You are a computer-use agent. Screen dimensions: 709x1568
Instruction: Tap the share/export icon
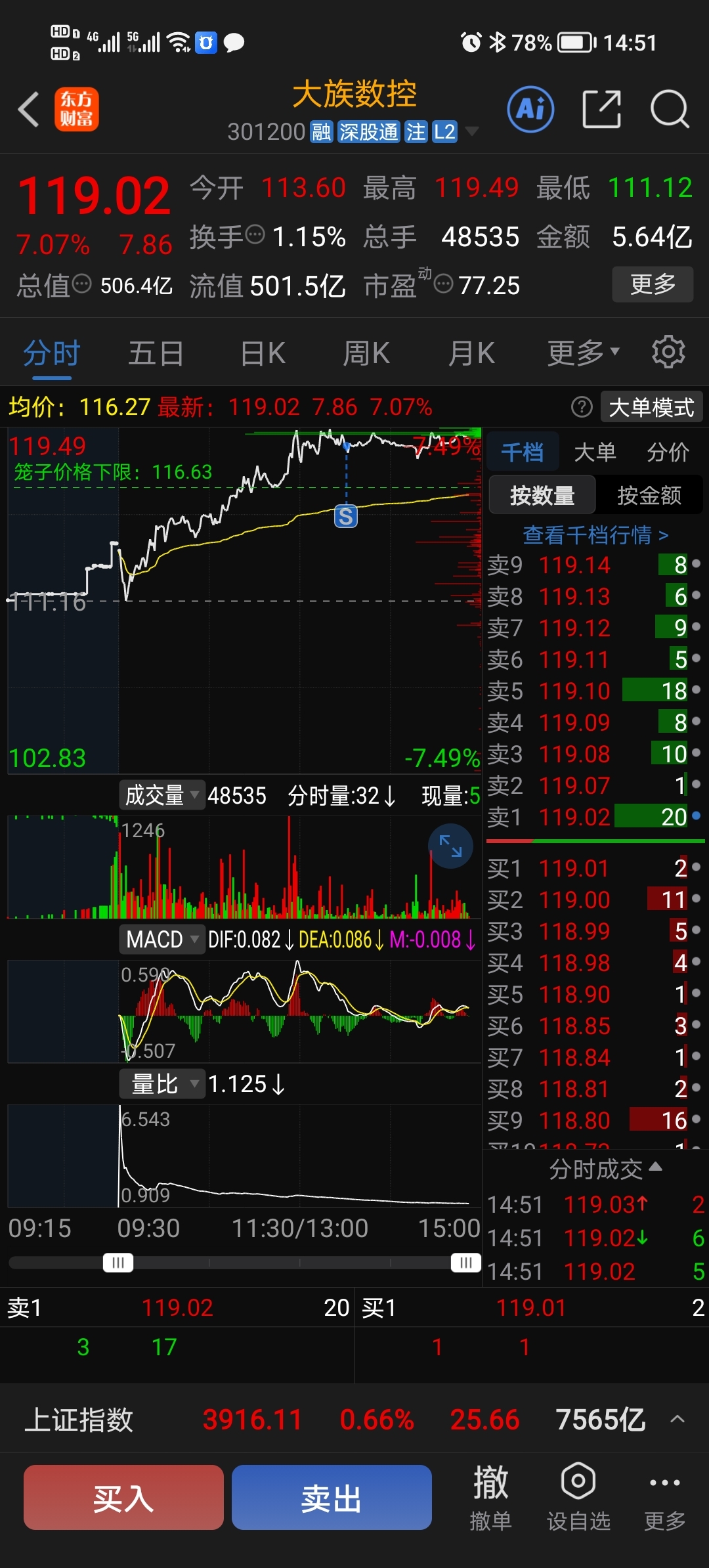click(602, 109)
